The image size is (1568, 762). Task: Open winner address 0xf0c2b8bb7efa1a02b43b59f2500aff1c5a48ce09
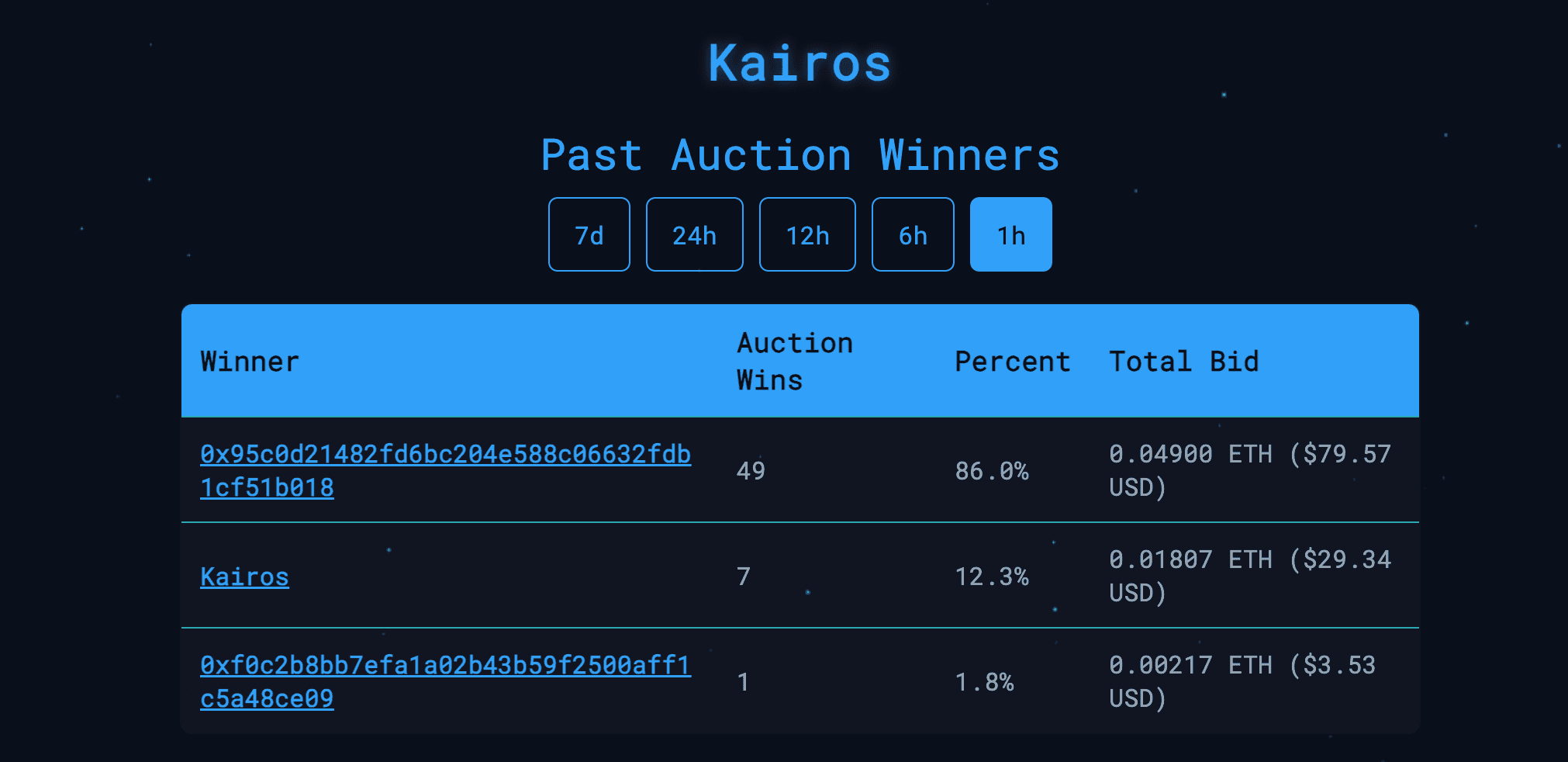tap(445, 681)
